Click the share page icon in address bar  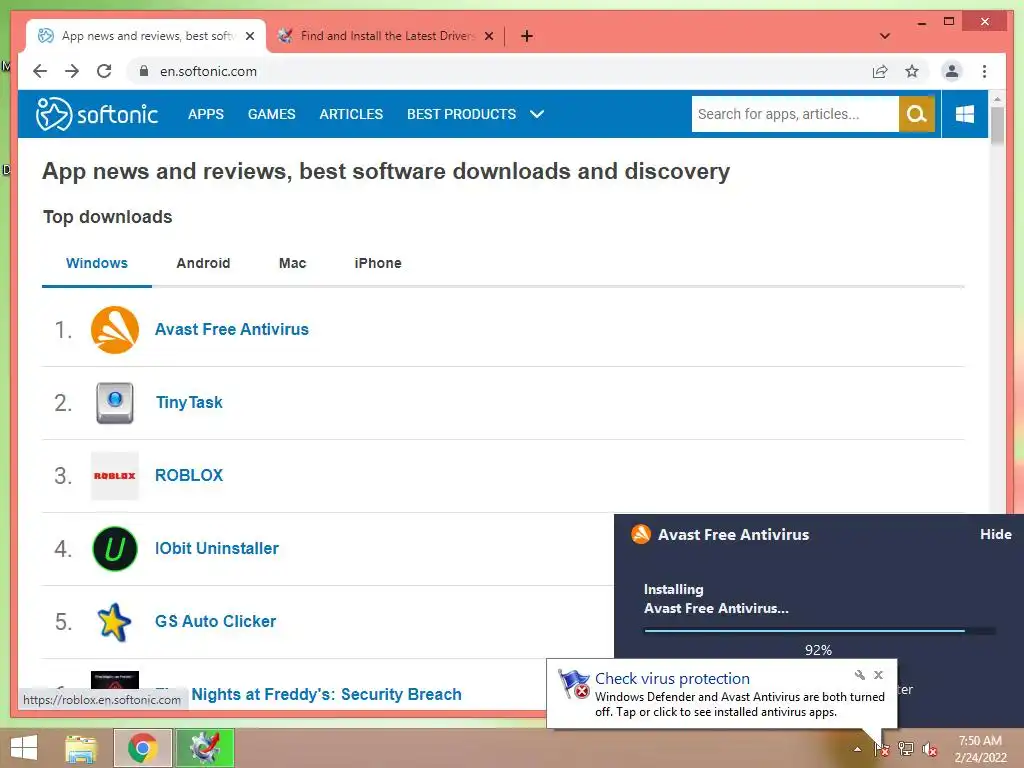880,71
